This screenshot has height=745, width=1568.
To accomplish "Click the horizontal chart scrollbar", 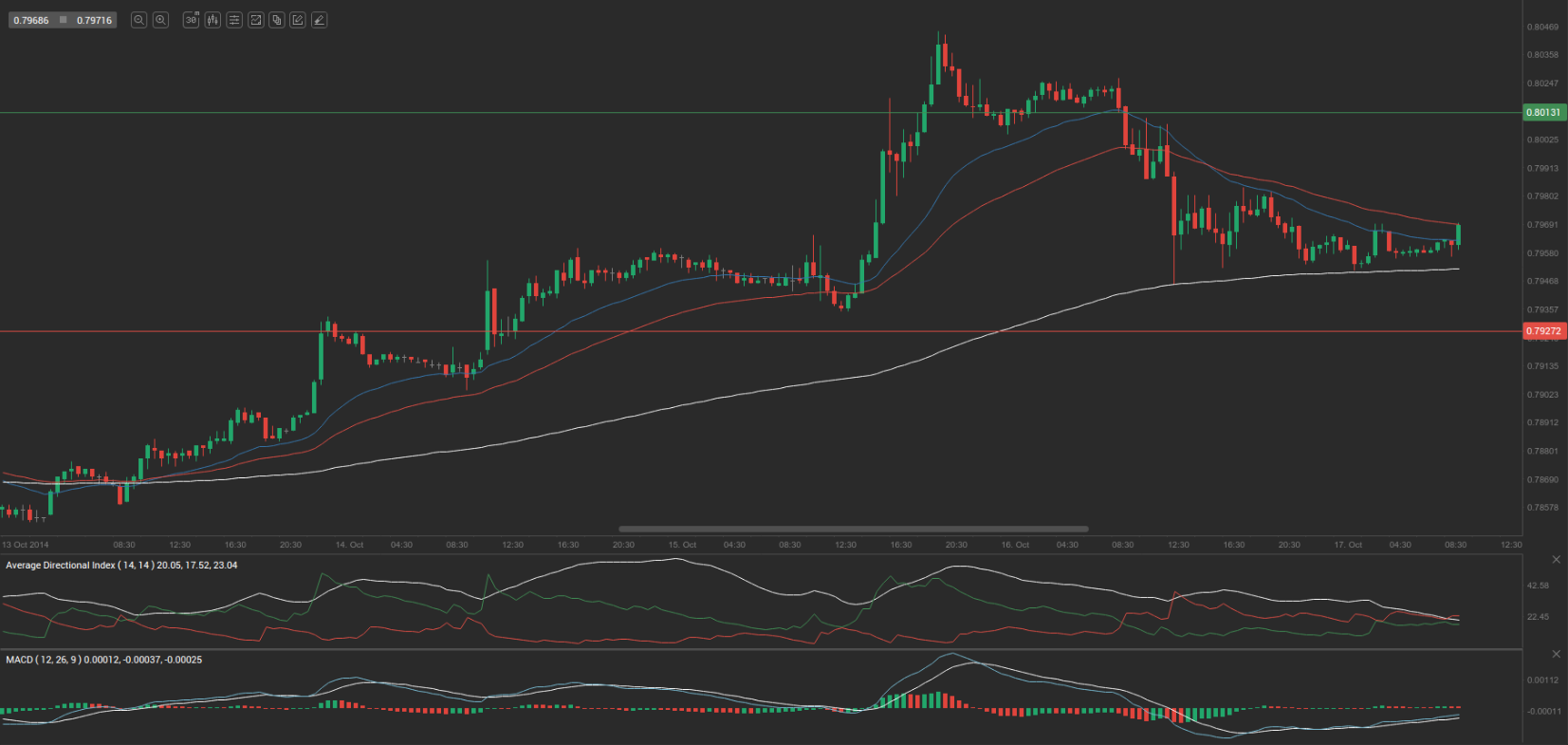I will pos(853,529).
